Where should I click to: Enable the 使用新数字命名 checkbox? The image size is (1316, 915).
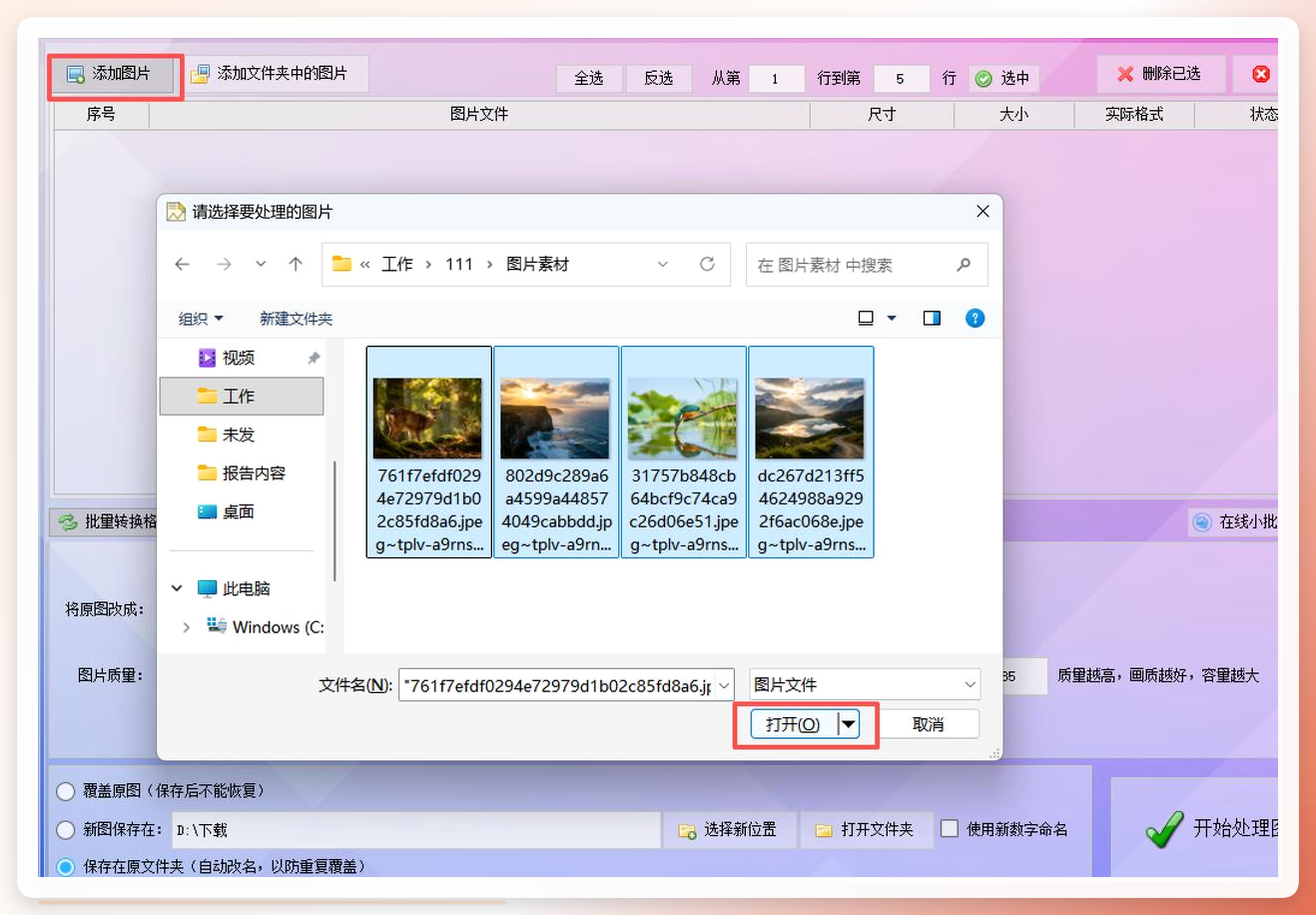(x=950, y=828)
